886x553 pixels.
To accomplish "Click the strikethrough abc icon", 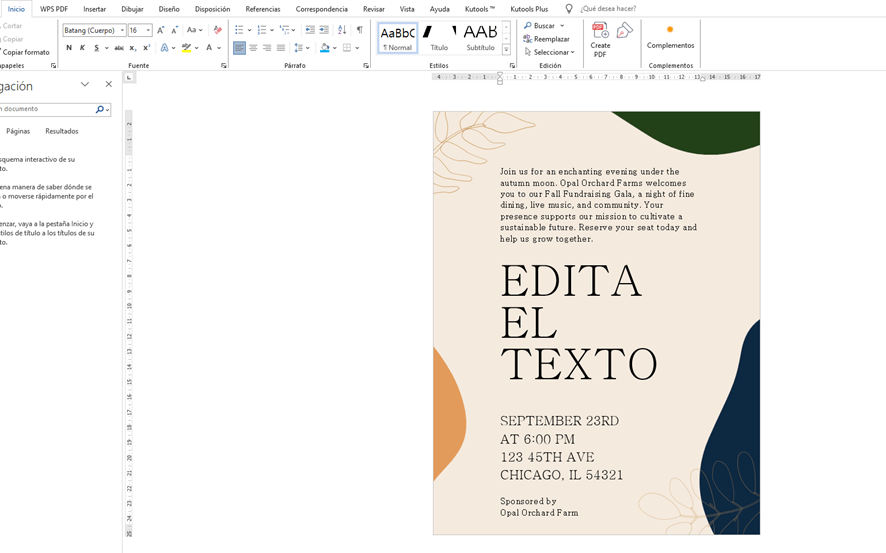I will (119, 48).
